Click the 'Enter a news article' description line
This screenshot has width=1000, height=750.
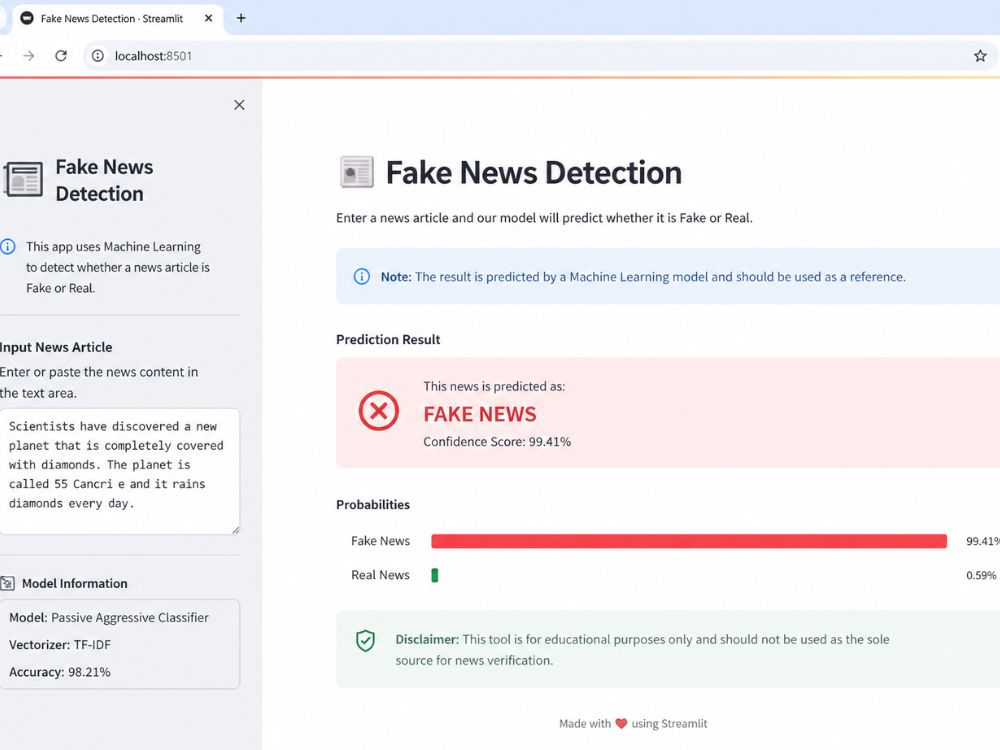544,217
